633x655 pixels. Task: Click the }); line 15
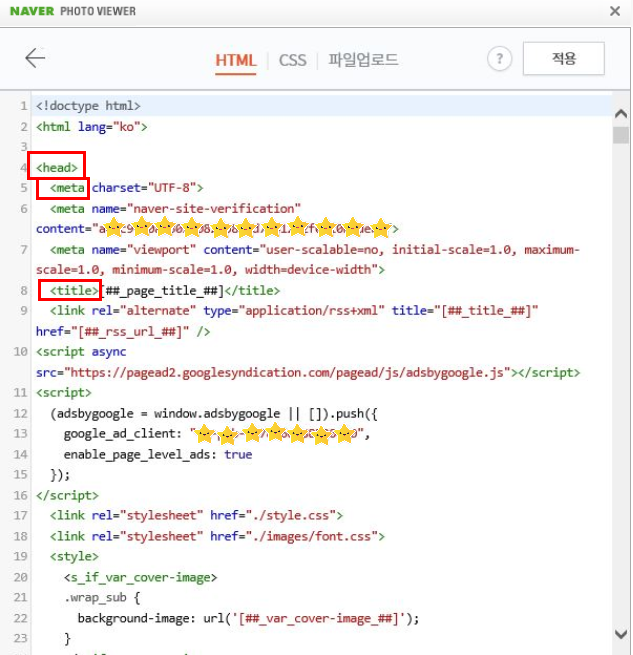(x=60, y=475)
